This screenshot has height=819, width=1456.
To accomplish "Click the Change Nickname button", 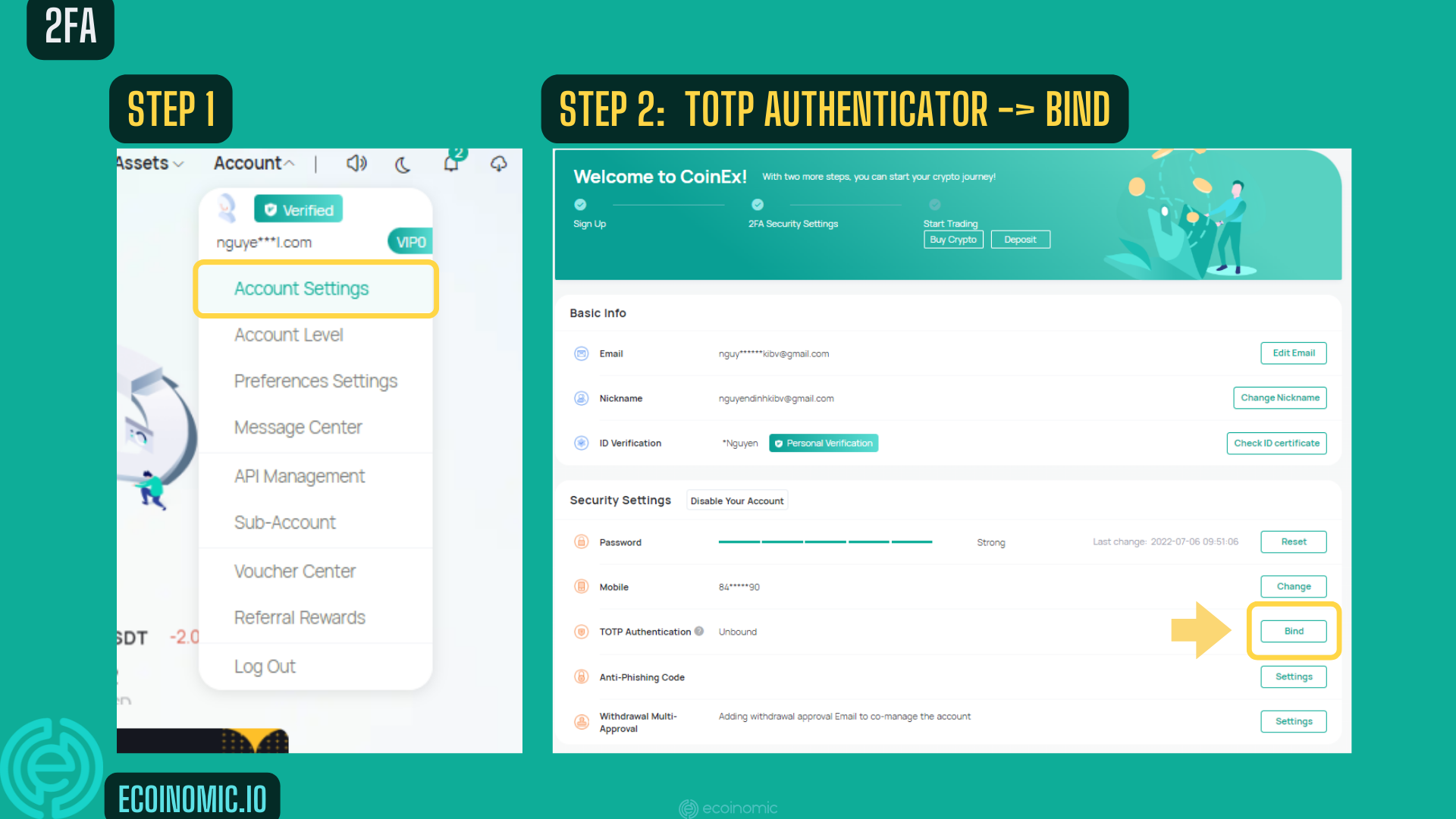I will 1280,398.
